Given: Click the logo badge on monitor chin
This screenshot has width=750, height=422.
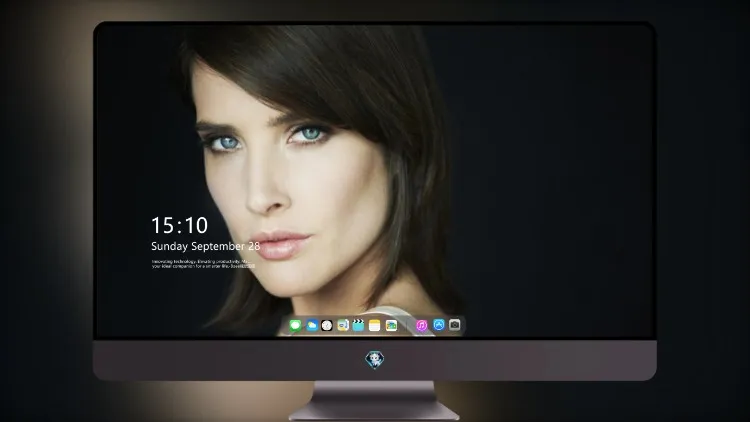Looking at the screenshot, I should pos(375,360).
